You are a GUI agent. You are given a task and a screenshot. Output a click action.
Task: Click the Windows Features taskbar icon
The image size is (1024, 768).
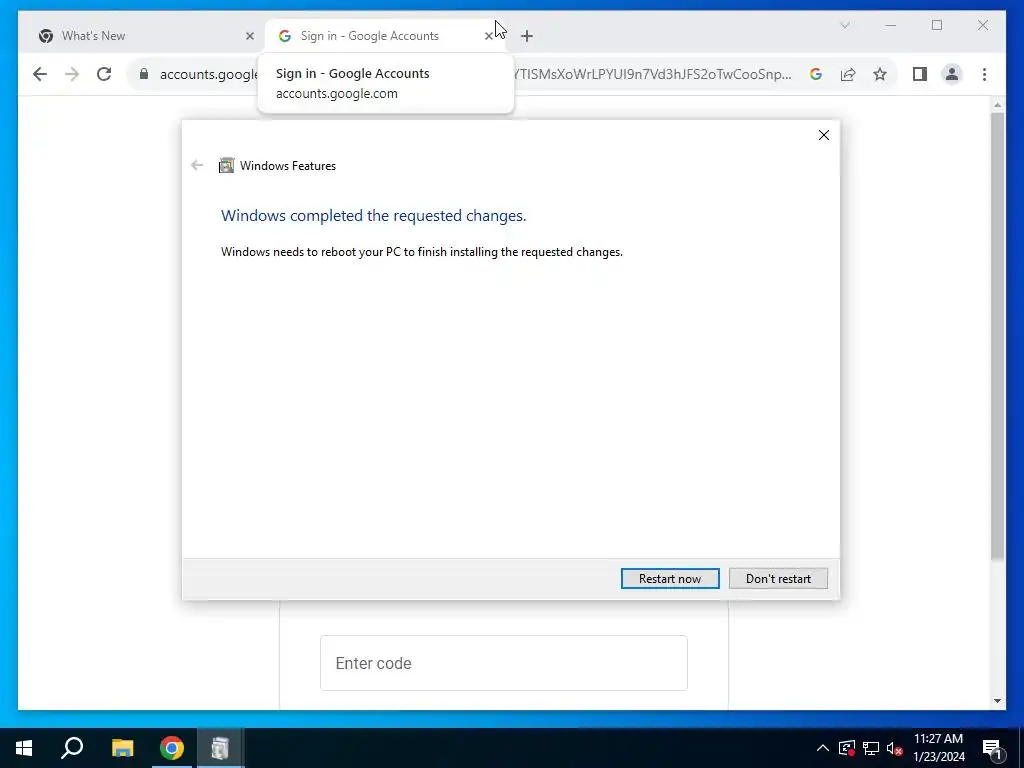[x=220, y=748]
